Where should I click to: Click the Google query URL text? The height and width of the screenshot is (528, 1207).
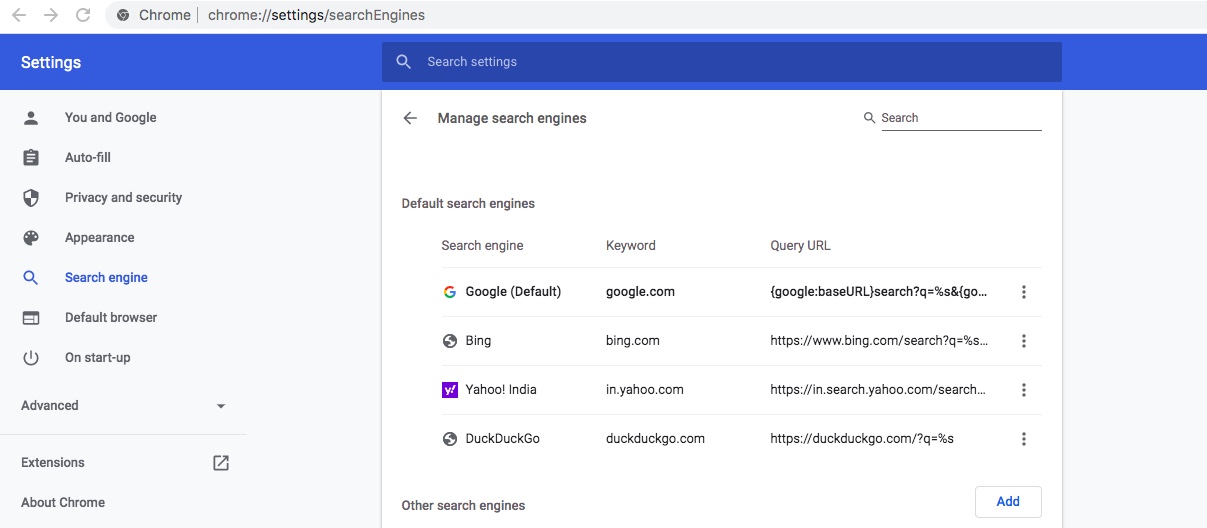click(x=879, y=292)
